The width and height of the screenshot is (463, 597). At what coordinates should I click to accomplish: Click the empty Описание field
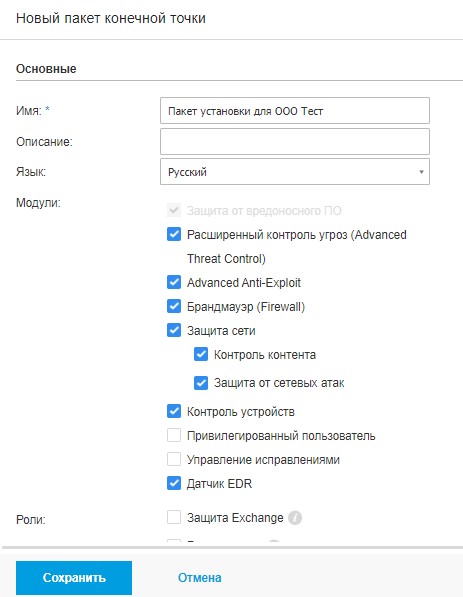click(295, 141)
